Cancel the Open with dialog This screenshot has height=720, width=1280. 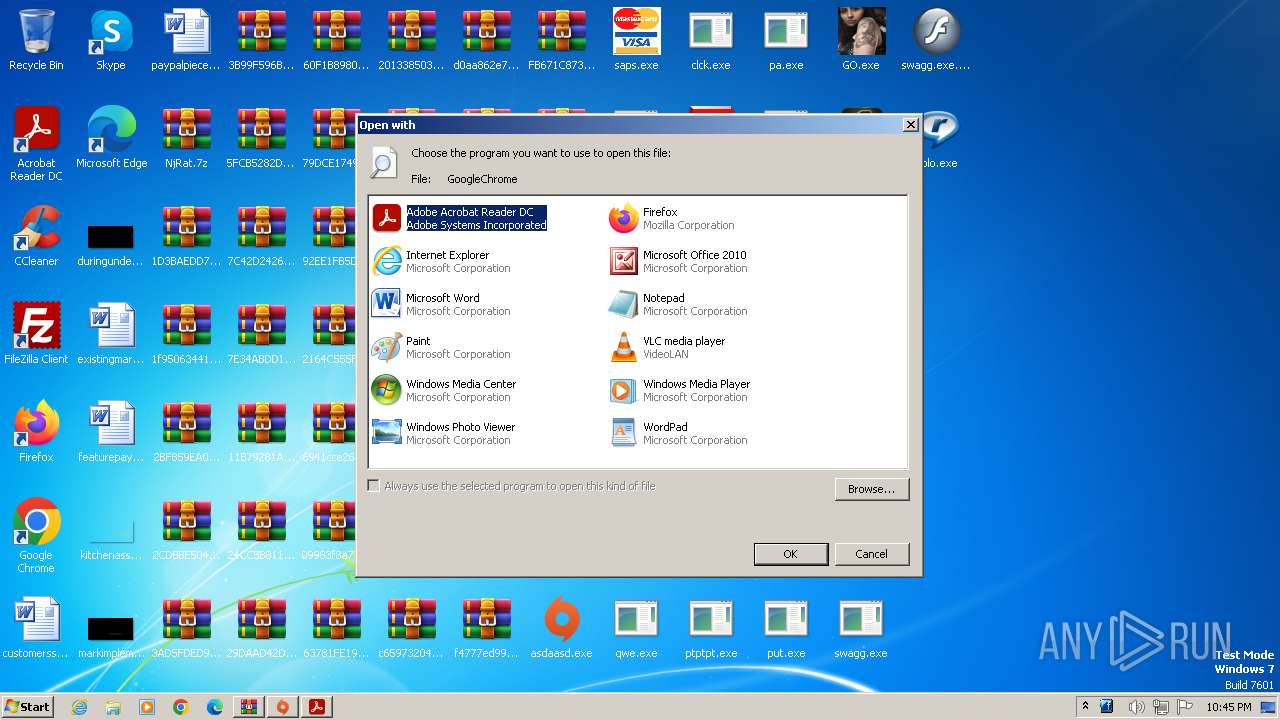pos(871,554)
